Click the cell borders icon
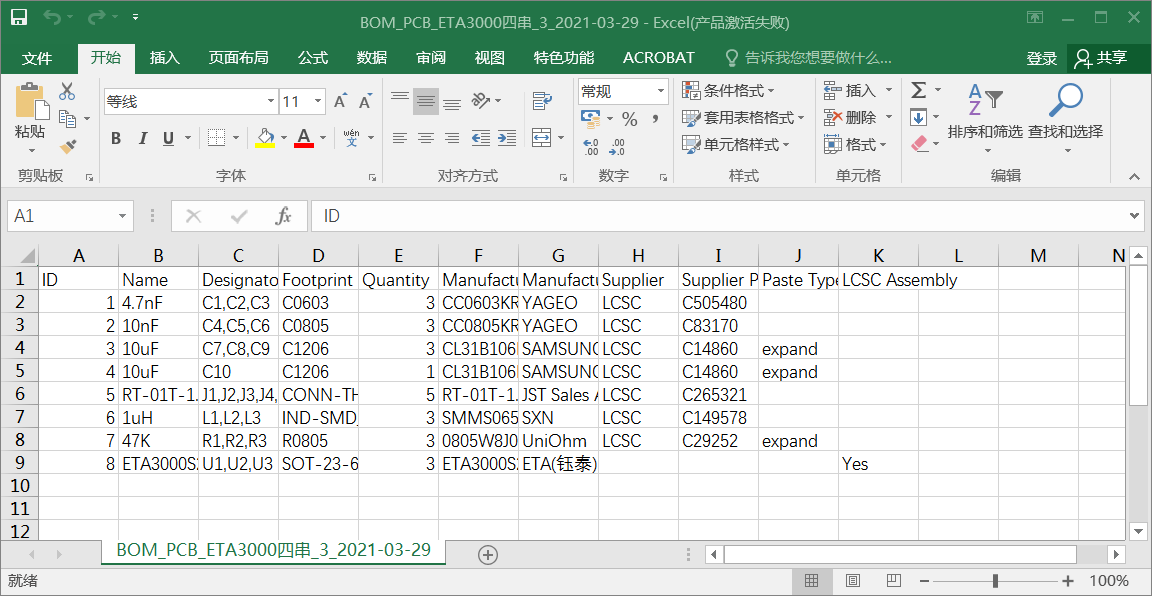The image size is (1152, 596). [216, 137]
